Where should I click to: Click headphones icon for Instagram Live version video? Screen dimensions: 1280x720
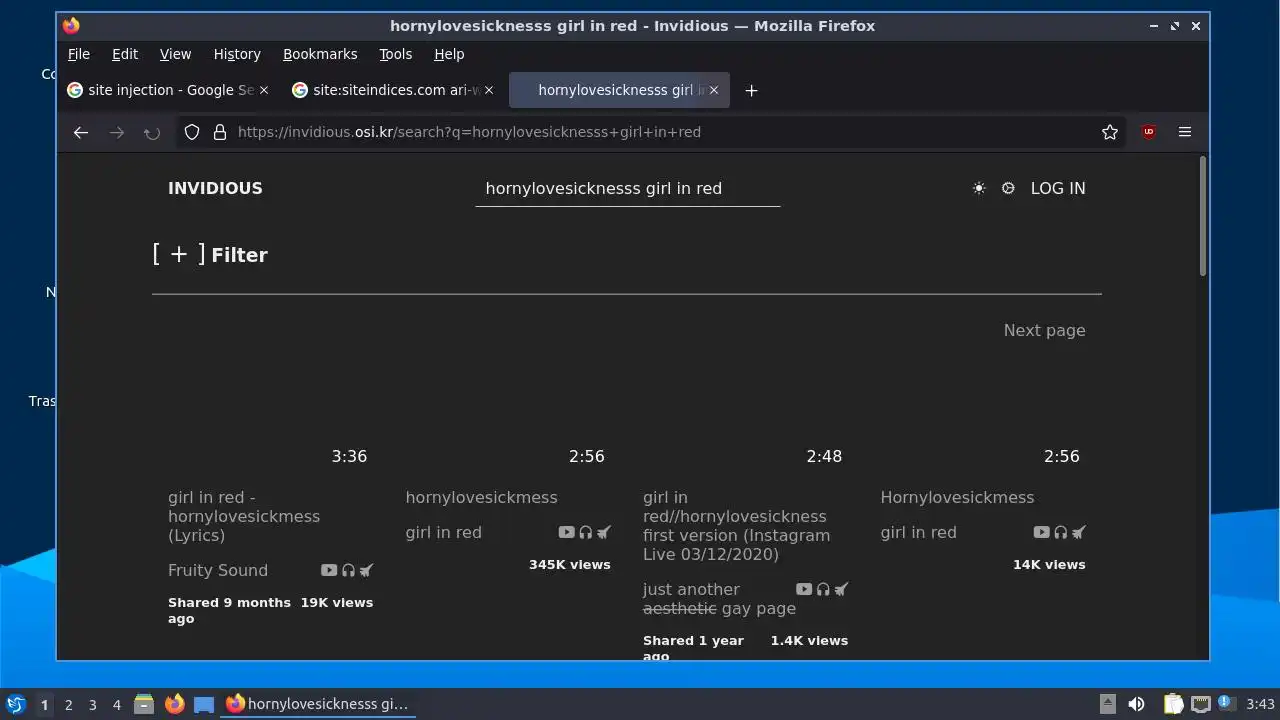pyautogui.click(x=823, y=589)
